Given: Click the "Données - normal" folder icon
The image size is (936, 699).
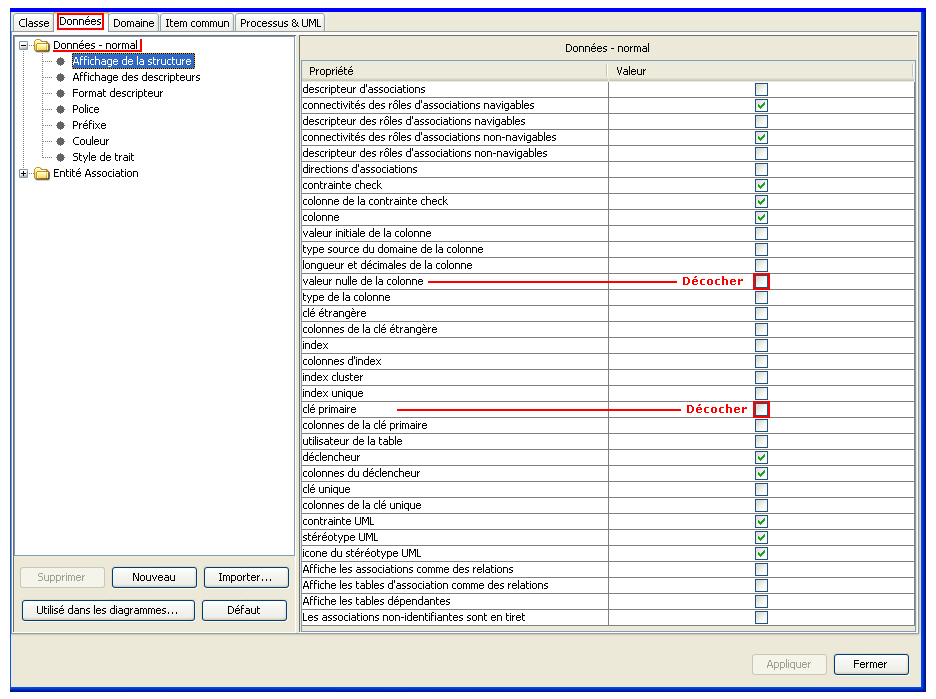Looking at the screenshot, I should [x=40, y=45].
